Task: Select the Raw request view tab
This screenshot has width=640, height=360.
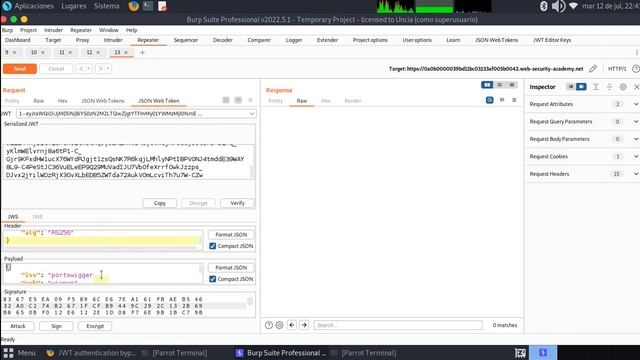Action: [38, 101]
